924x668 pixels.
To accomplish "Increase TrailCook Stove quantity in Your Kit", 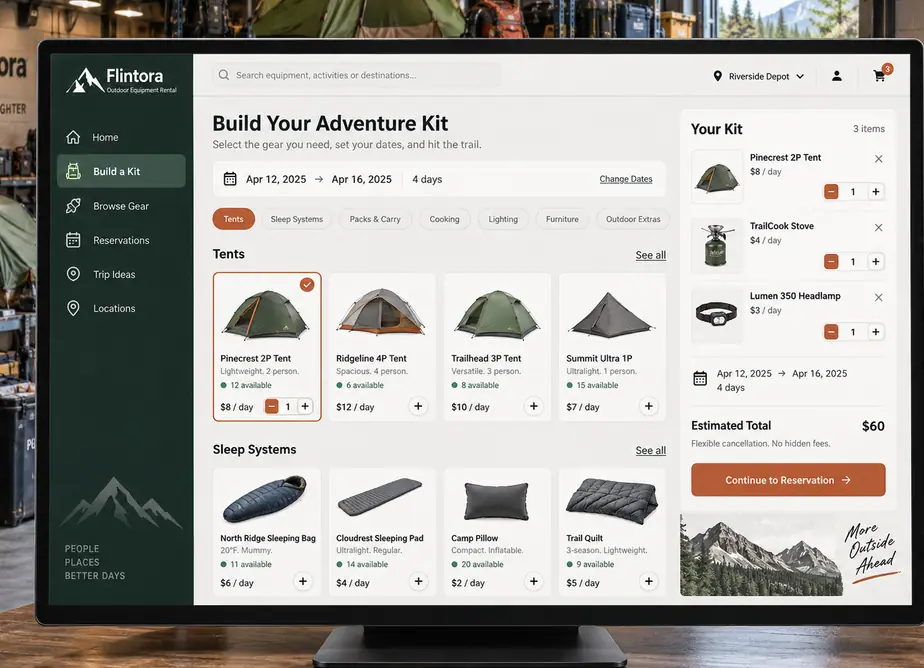I will (x=876, y=262).
